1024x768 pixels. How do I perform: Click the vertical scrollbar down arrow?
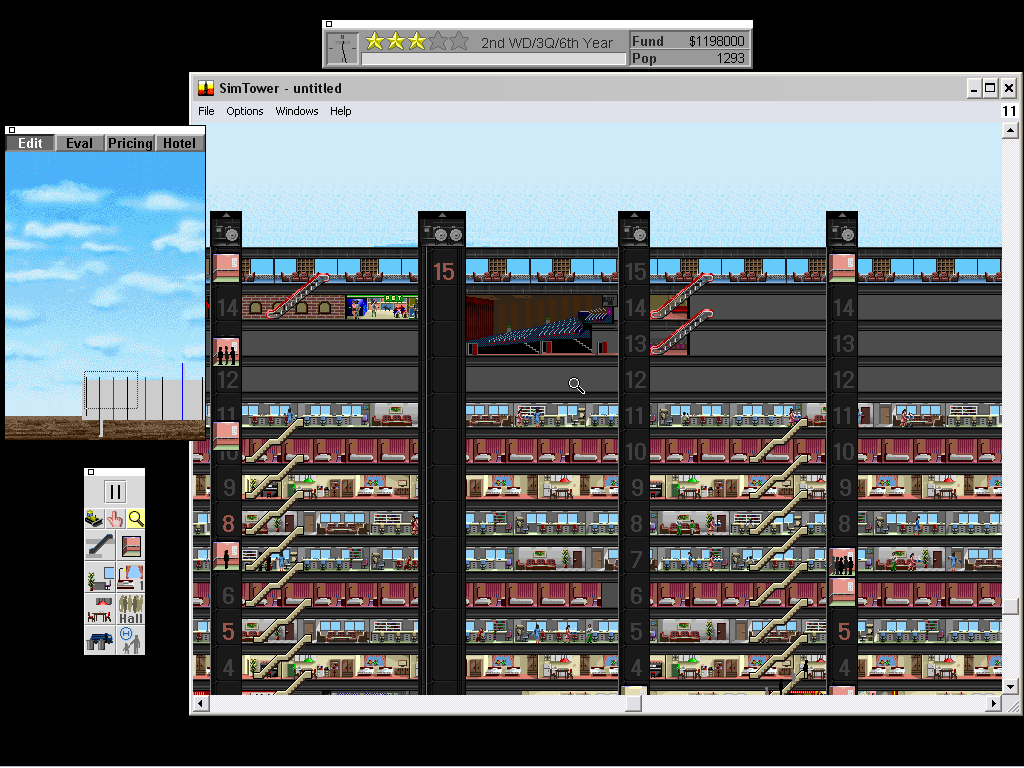[x=1010, y=686]
